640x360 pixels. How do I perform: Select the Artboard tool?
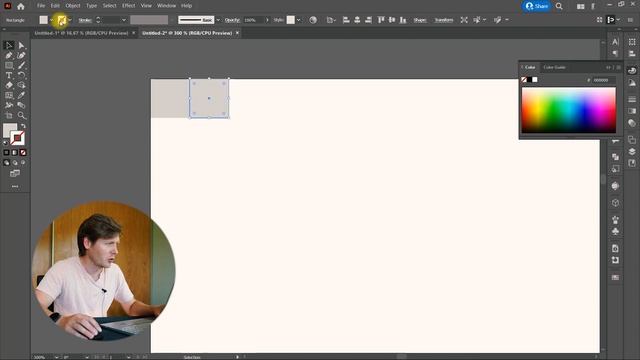[x=9, y=116]
